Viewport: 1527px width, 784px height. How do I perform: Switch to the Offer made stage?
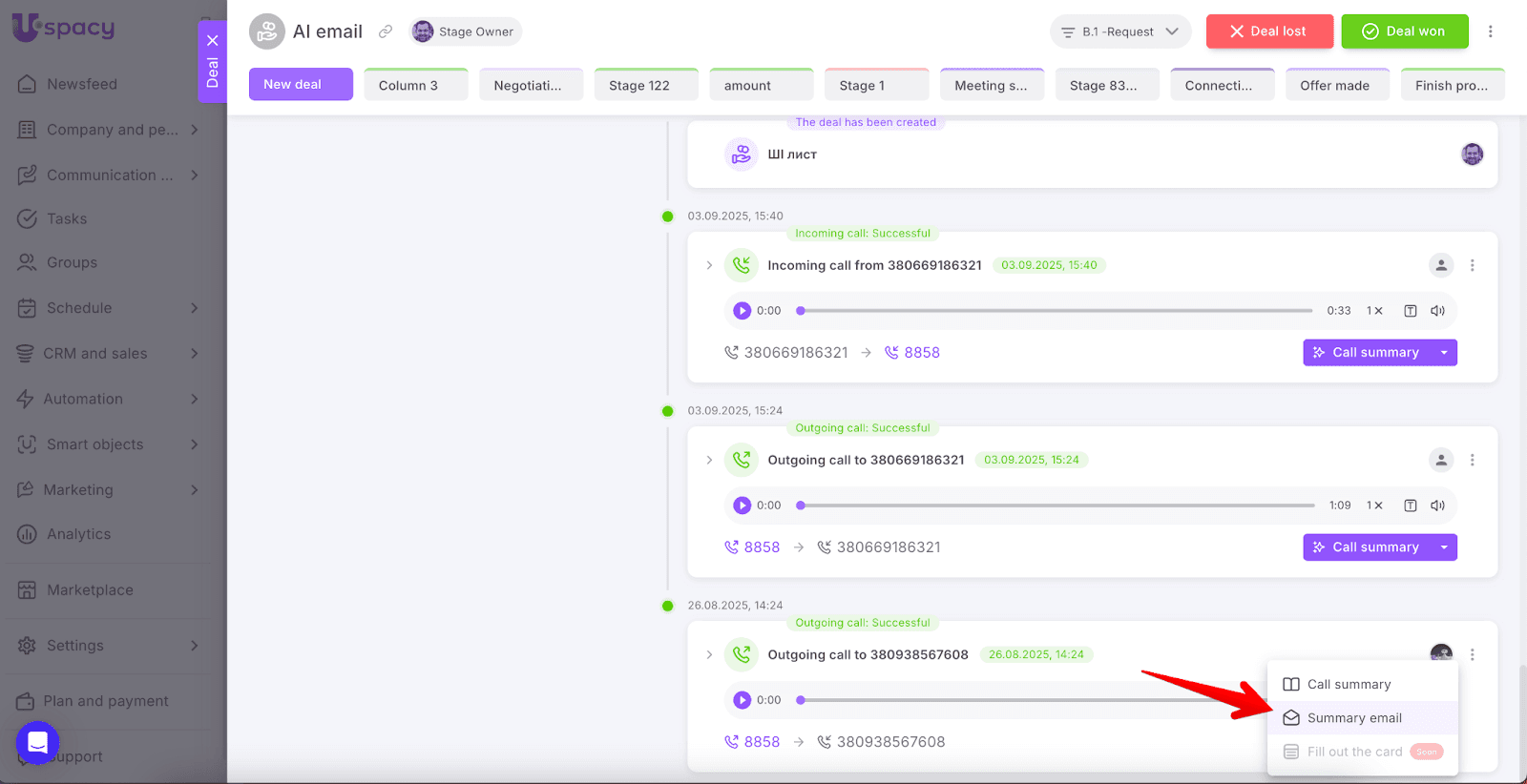(x=1336, y=85)
